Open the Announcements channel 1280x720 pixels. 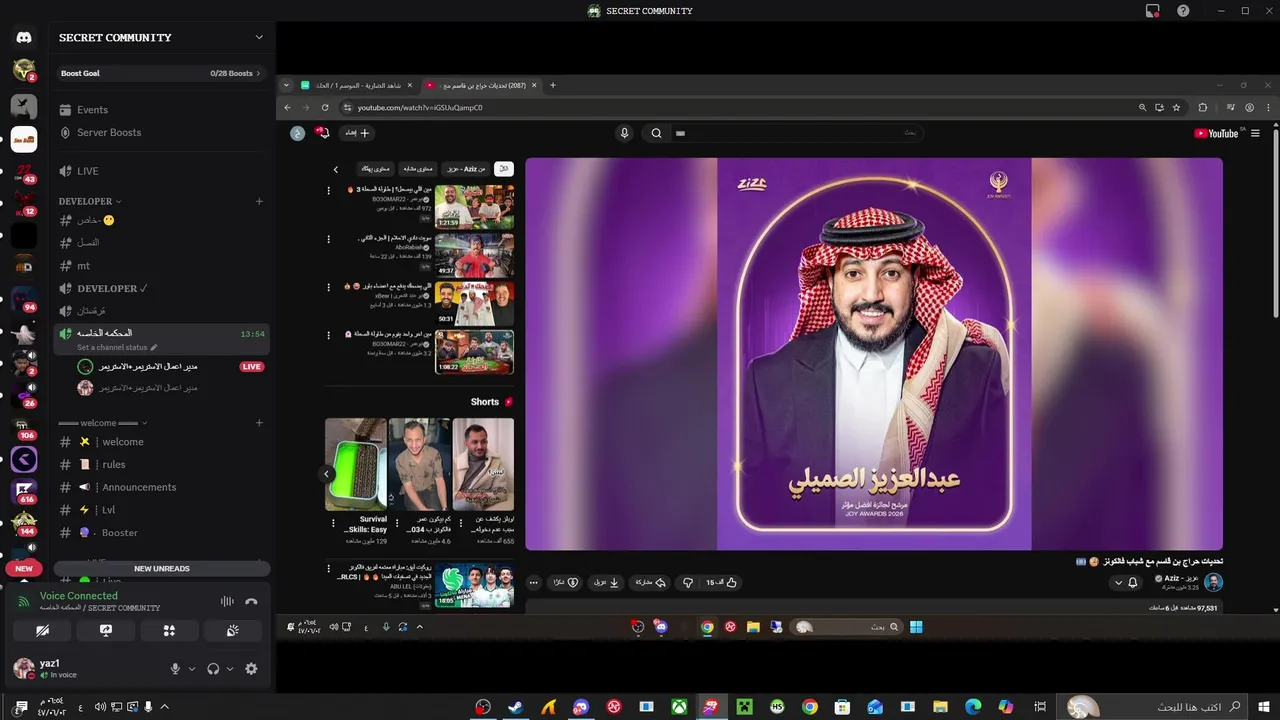pyautogui.click(x=162, y=488)
